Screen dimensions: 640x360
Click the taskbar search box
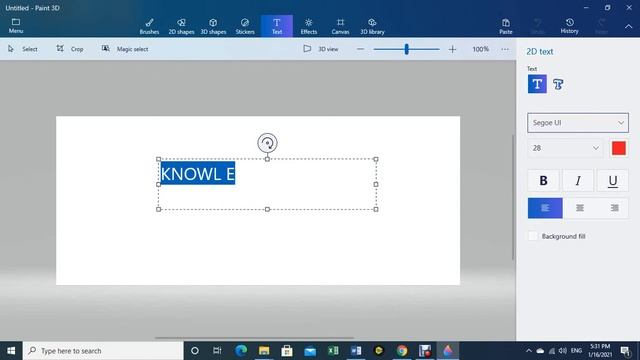[x=103, y=351]
